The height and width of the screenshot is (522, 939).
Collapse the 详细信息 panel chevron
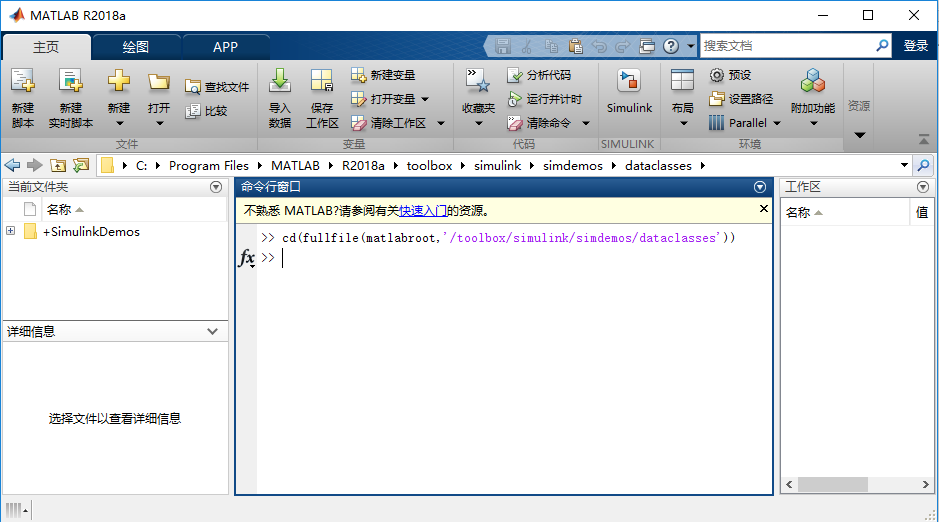(x=212, y=331)
